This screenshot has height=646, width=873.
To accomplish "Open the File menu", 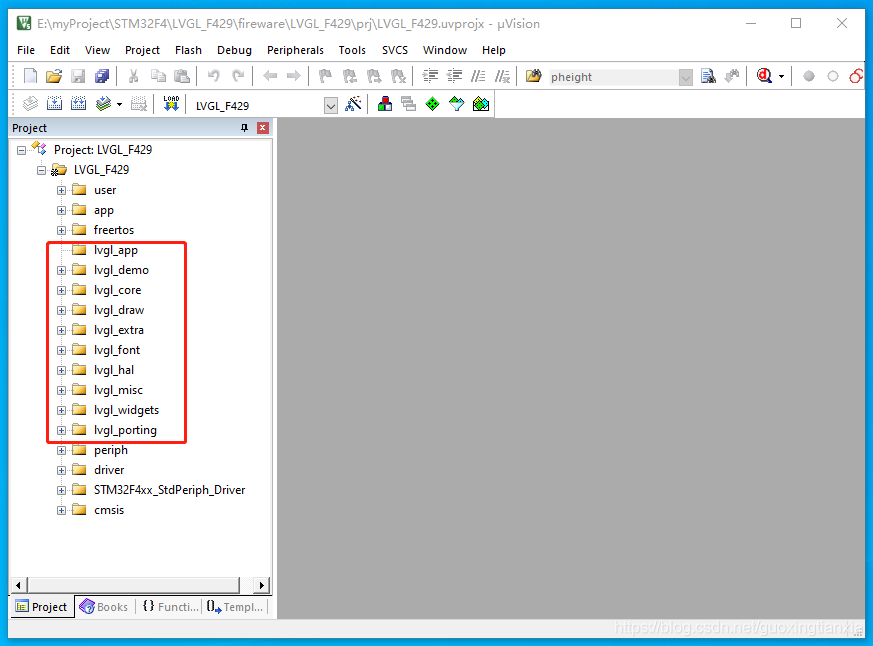I will click(26, 50).
